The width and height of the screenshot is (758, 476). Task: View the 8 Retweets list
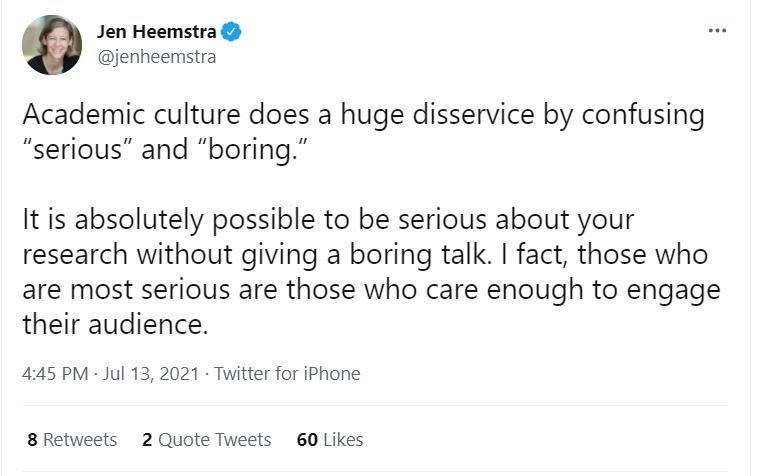point(72,439)
